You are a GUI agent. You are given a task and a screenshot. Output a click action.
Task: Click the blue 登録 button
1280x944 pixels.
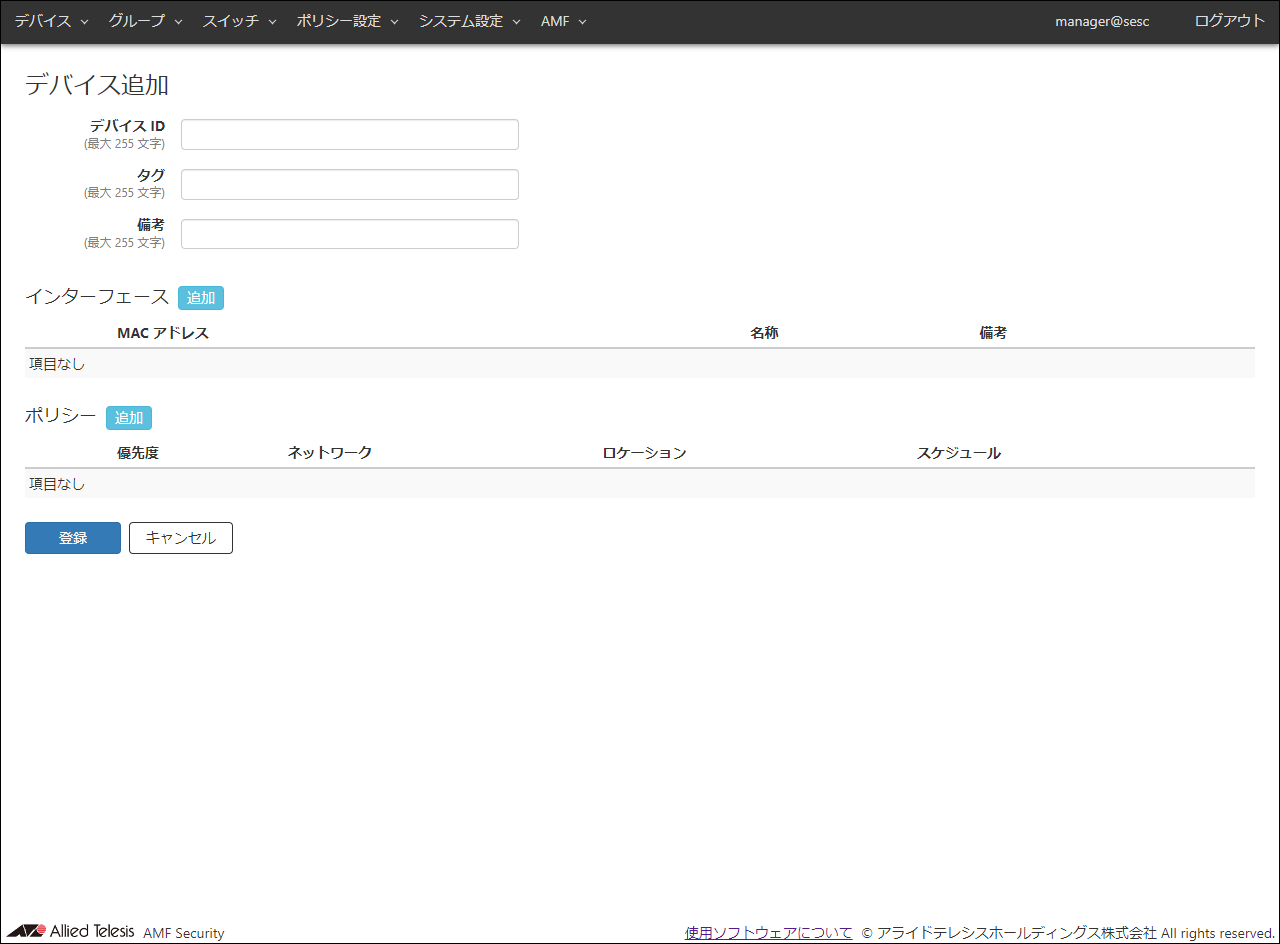(x=73, y=538)
